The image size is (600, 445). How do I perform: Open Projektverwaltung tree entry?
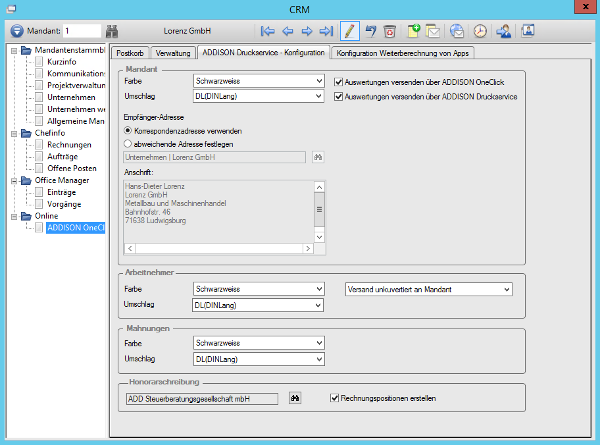coord(76,85)
